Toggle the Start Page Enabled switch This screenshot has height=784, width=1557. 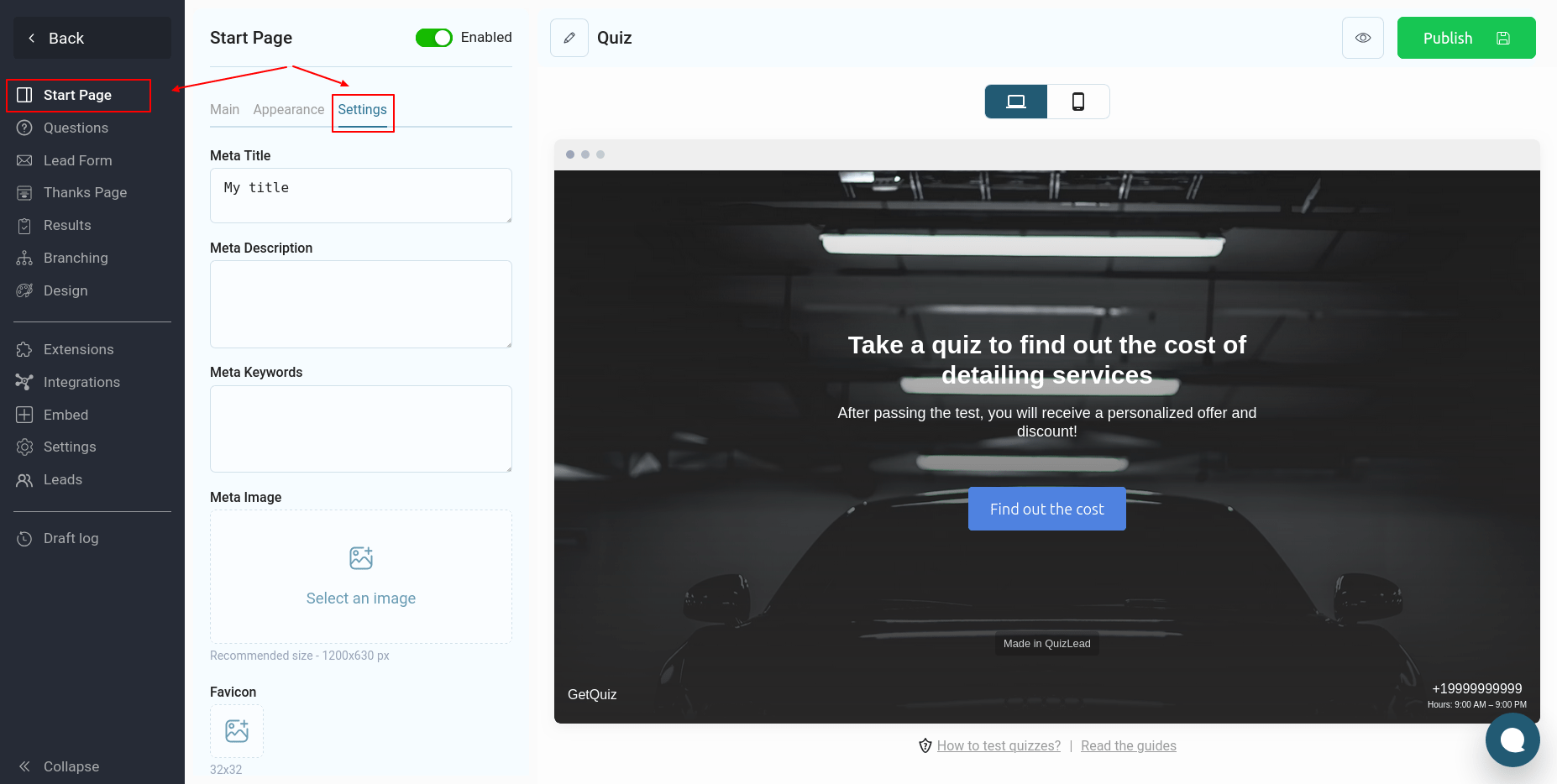(x=434, y=38)
